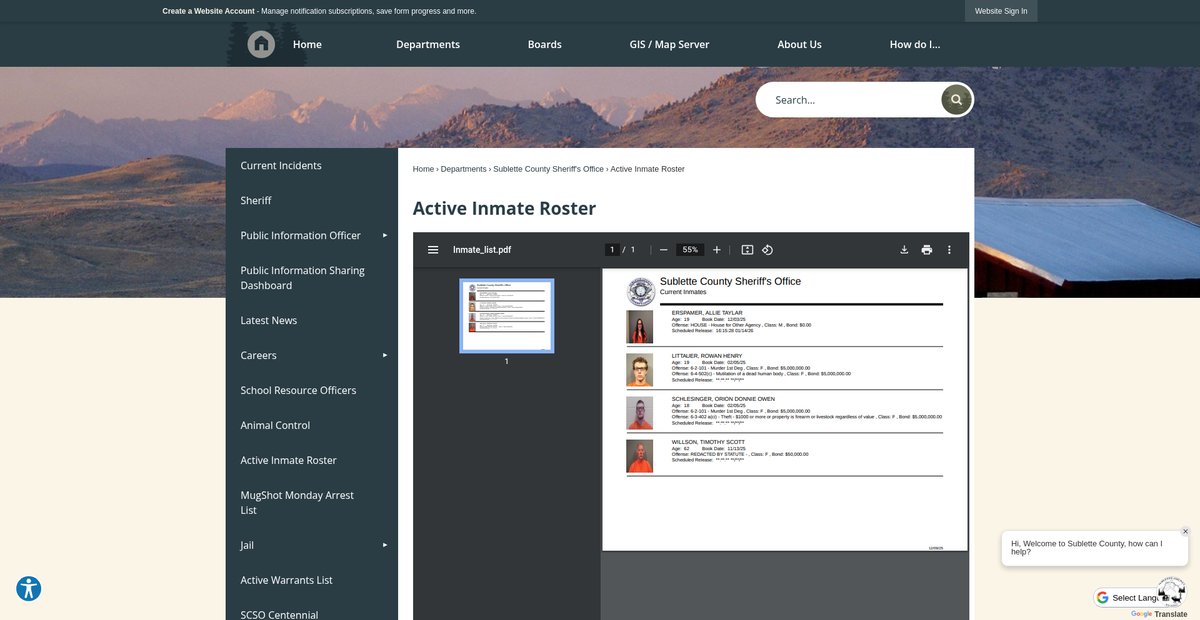Viewport: 1200px width, 620px height.
Task: Rotate the PDF counterclockwise
Action: (768, 250)
